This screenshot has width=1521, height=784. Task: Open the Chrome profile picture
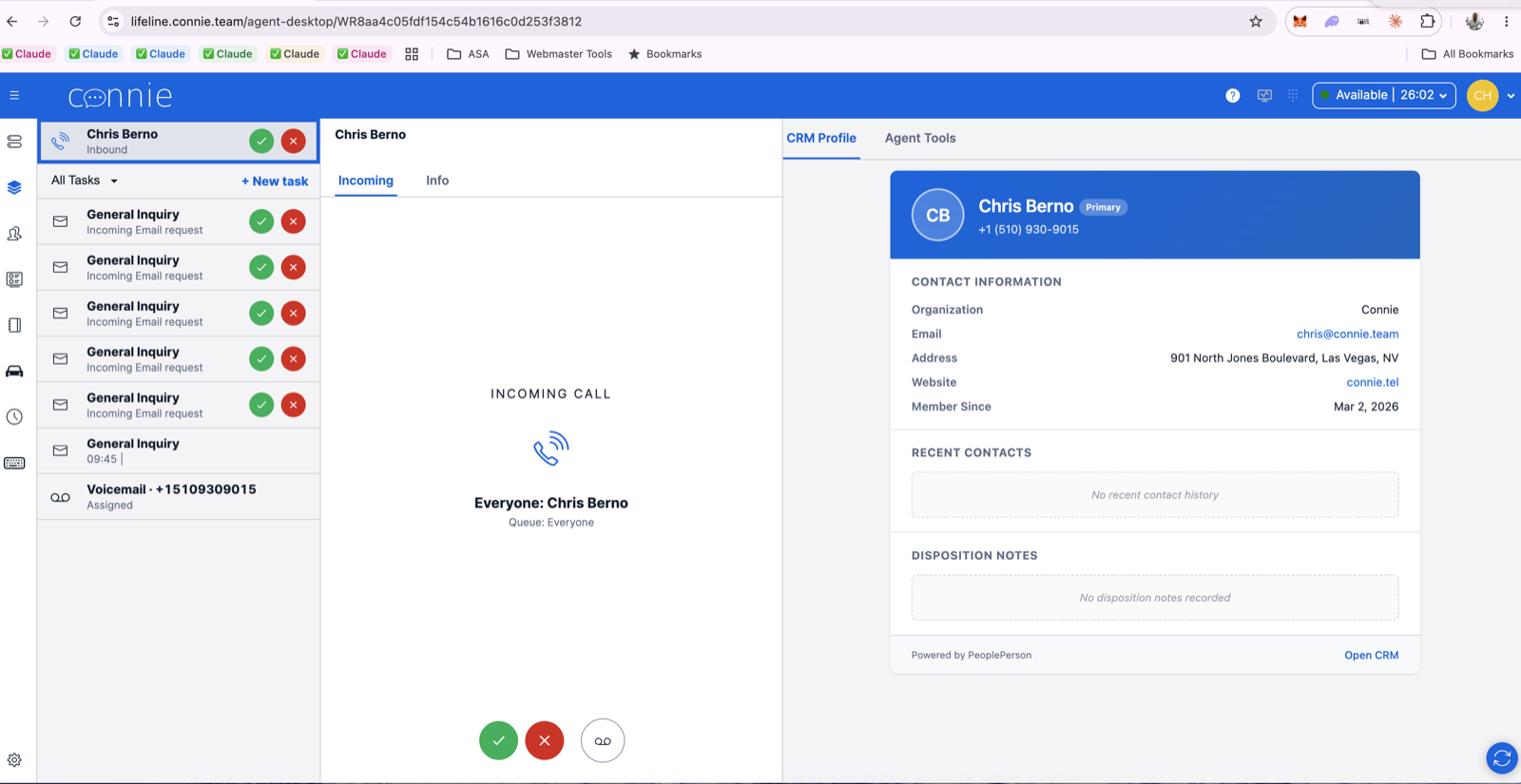[x=1474, y=21]
